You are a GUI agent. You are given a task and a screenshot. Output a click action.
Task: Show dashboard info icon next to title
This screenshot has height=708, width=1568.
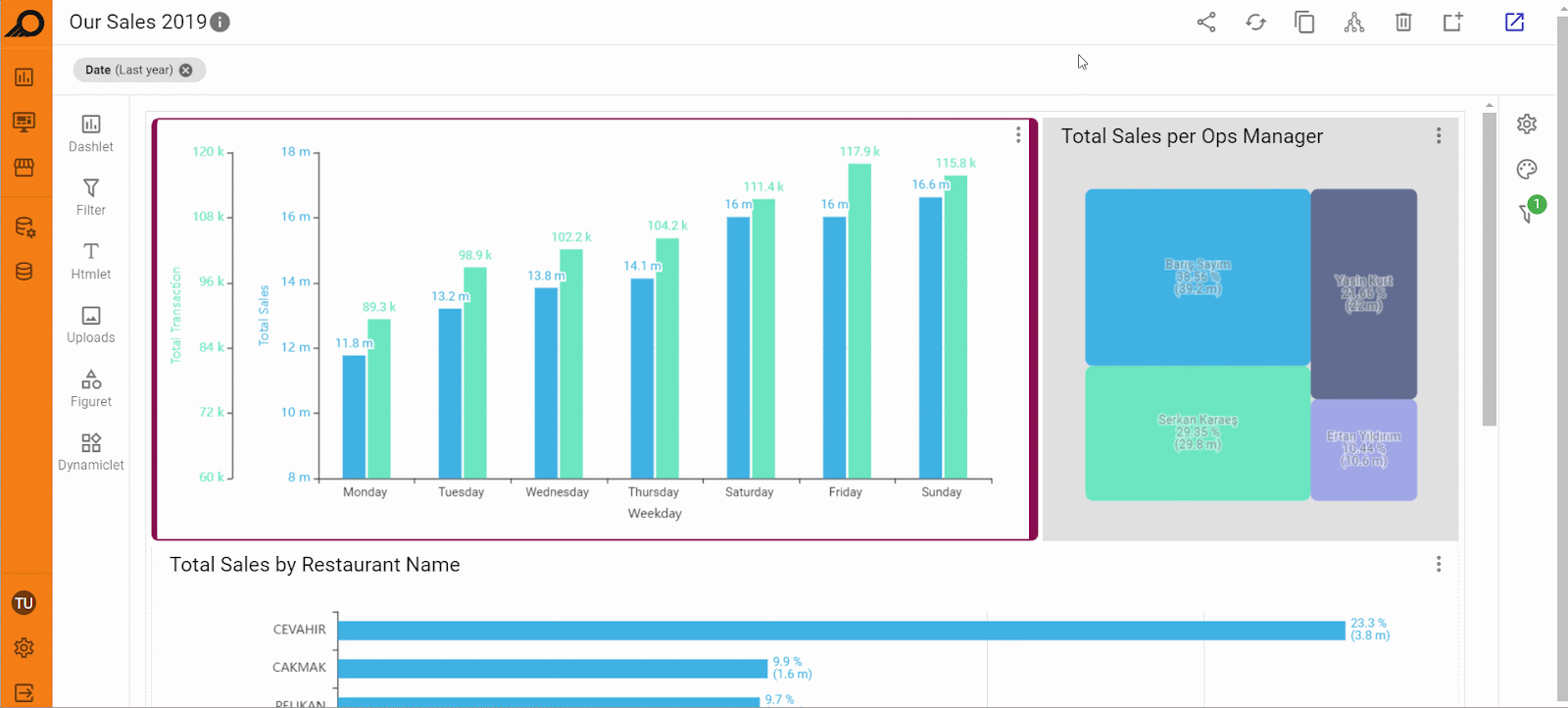tap(220, 22)
